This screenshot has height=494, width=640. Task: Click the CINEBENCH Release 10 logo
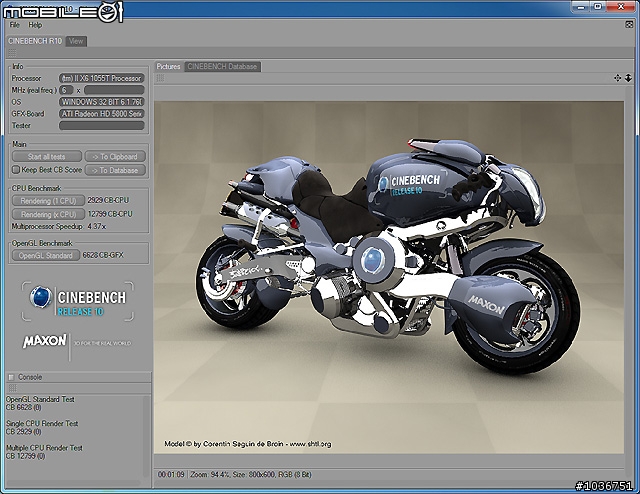(78, 301)
